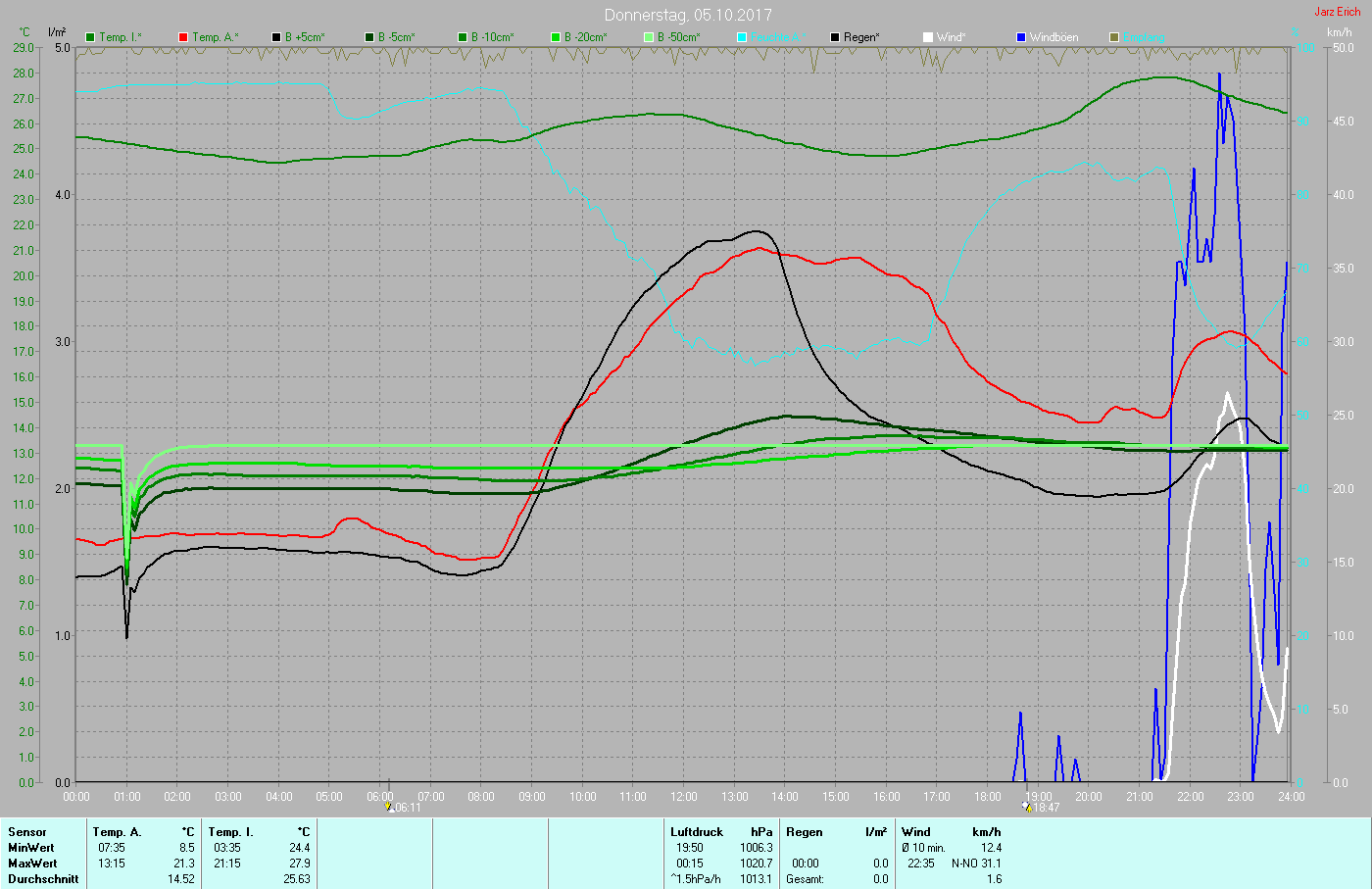Click the 'Durchschnitt' row label

[43, 879]
